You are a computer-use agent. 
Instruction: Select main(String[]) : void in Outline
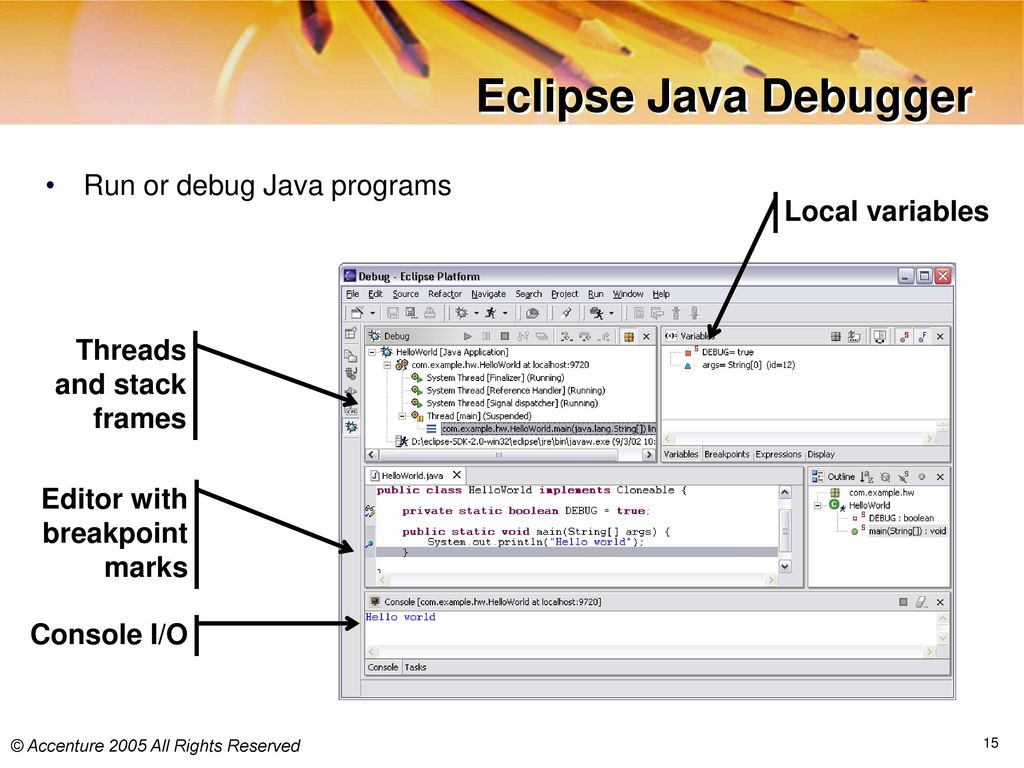907,531
